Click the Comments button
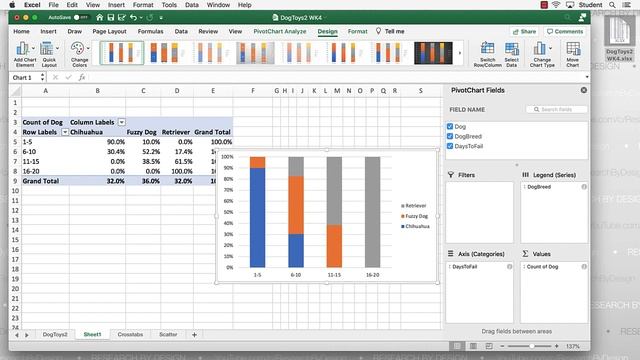Screen dimensions: 640x360 click(x=565, y=31)
